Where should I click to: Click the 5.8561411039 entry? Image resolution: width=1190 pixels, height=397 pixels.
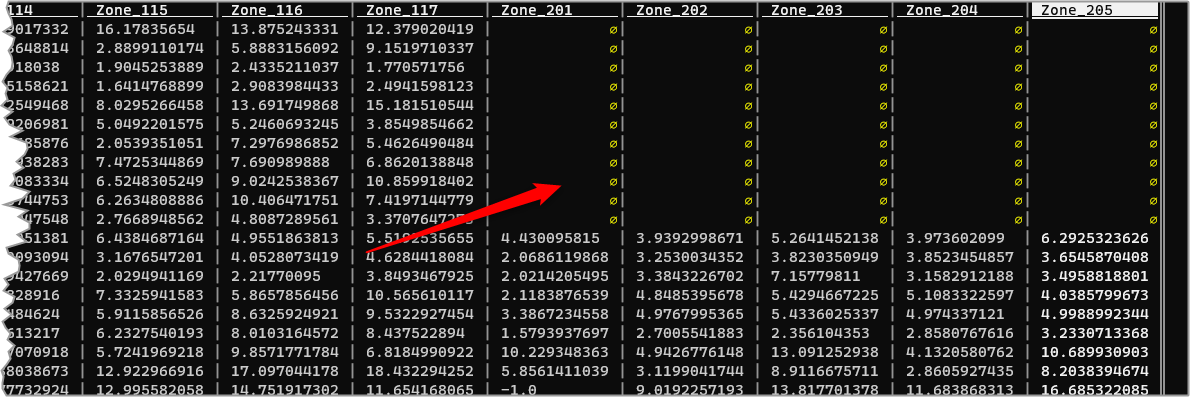(x=555, y=371)
